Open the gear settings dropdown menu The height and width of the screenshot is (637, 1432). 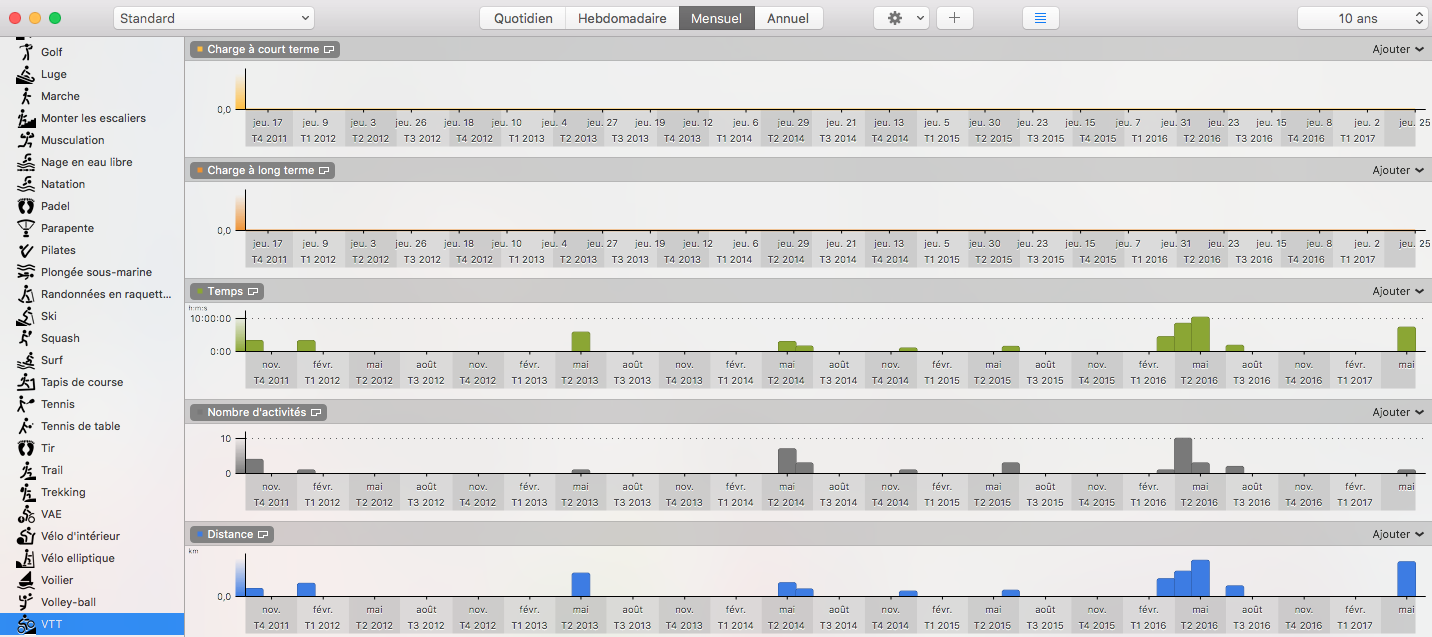pyautogui.click(x=901, y=18)
